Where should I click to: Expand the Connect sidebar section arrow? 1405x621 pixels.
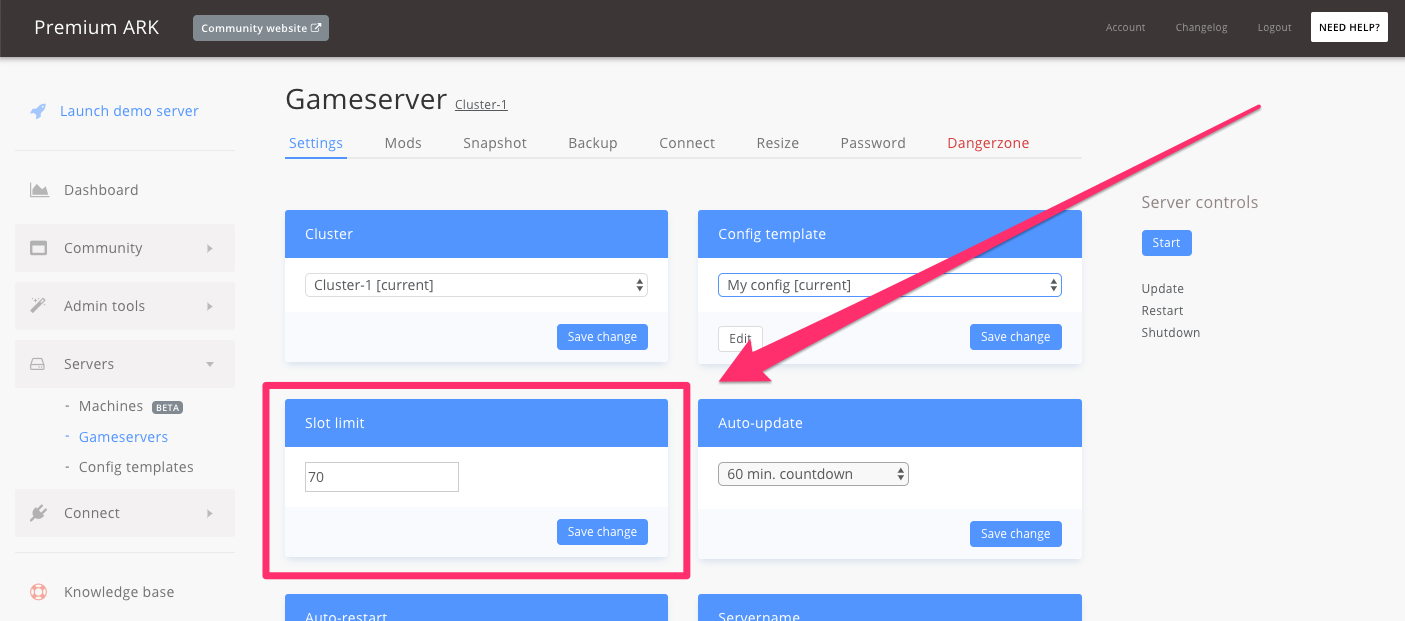210,513
